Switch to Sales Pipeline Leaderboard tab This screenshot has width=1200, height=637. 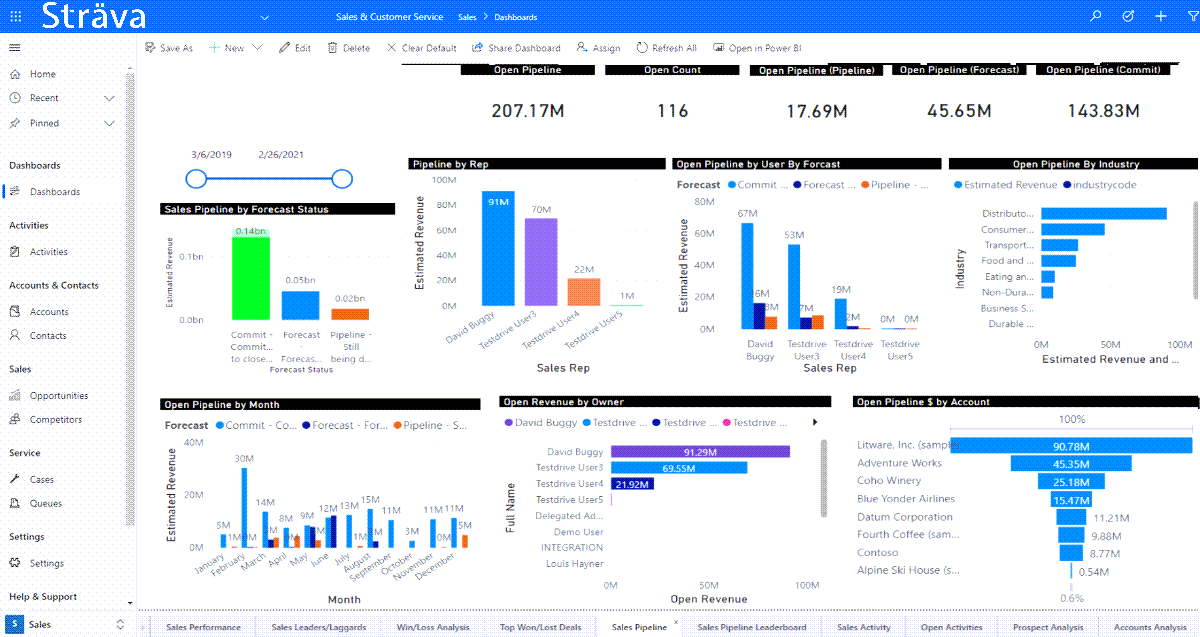tap(751, 627)
